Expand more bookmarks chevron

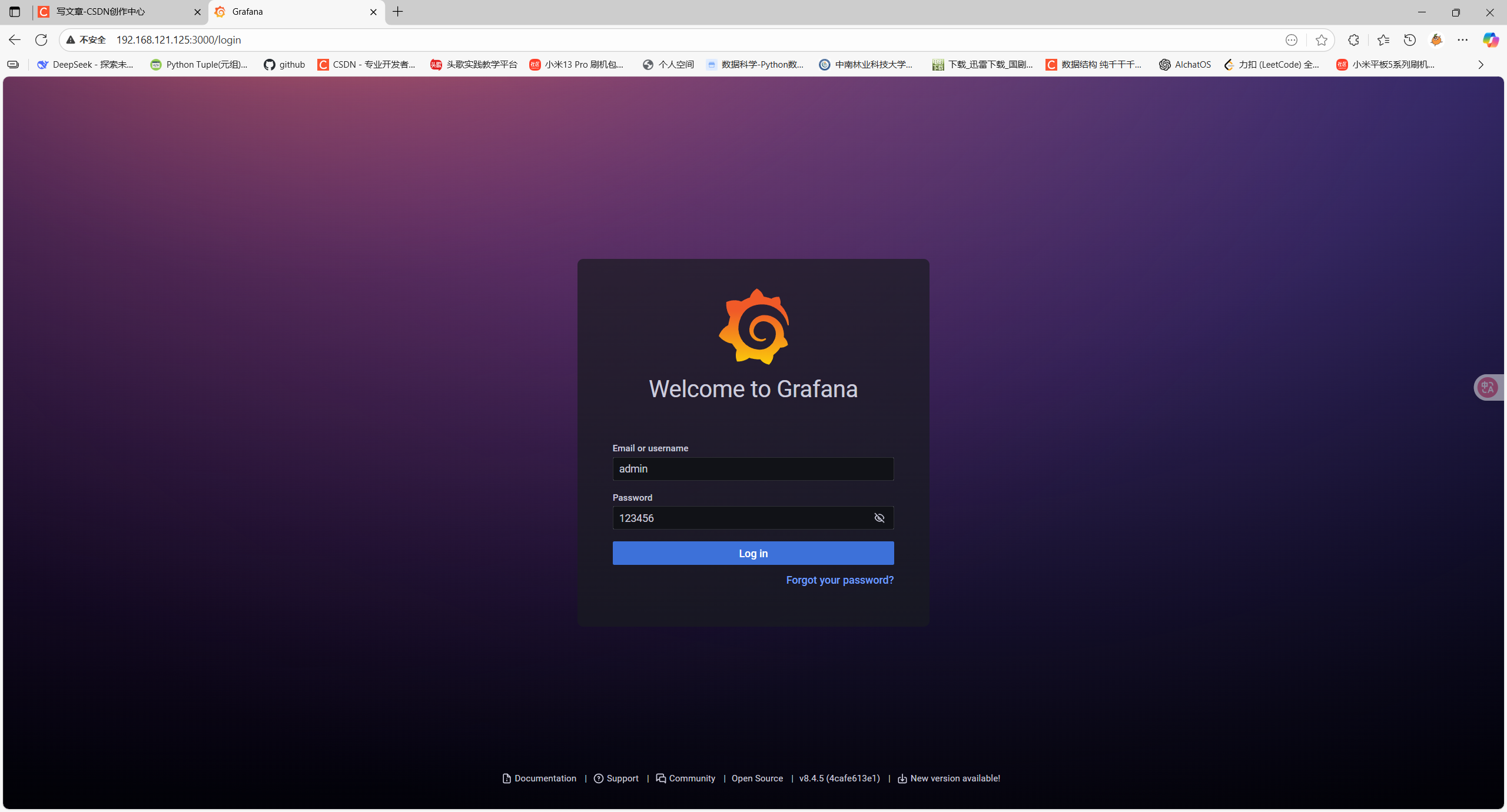click(x=1481, y=65)
